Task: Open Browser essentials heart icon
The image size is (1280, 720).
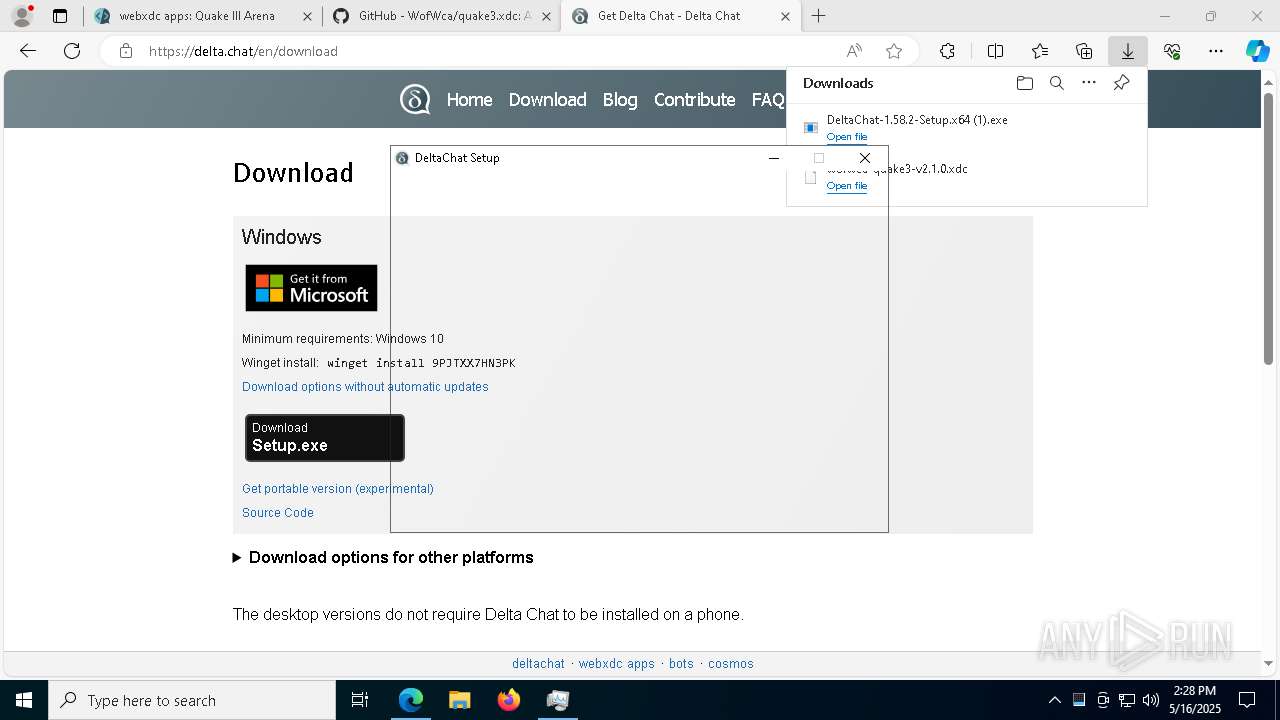Action: (1172, 51)
